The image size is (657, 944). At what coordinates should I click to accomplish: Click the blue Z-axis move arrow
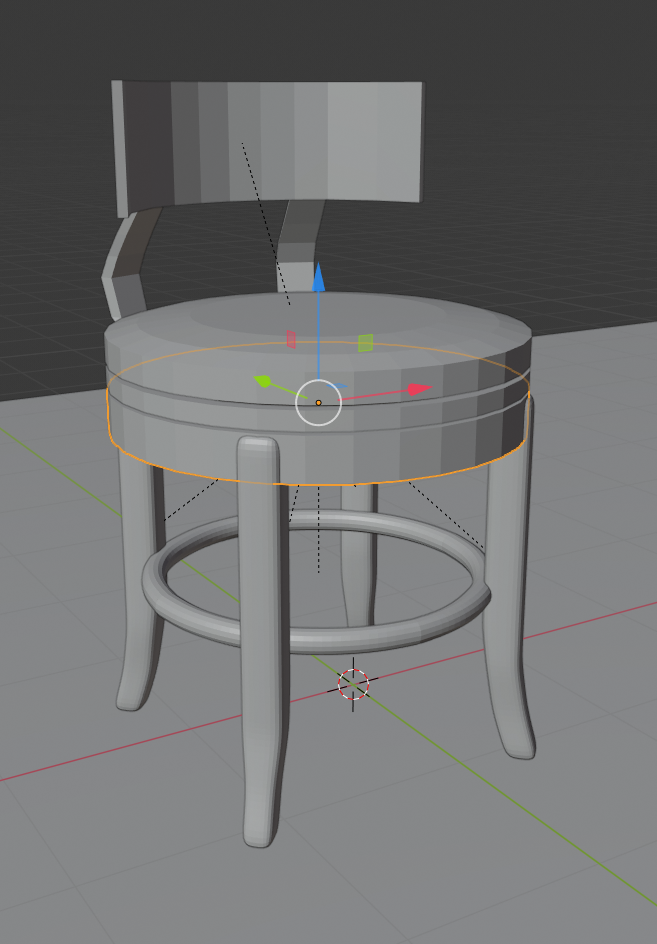point(318,277)
